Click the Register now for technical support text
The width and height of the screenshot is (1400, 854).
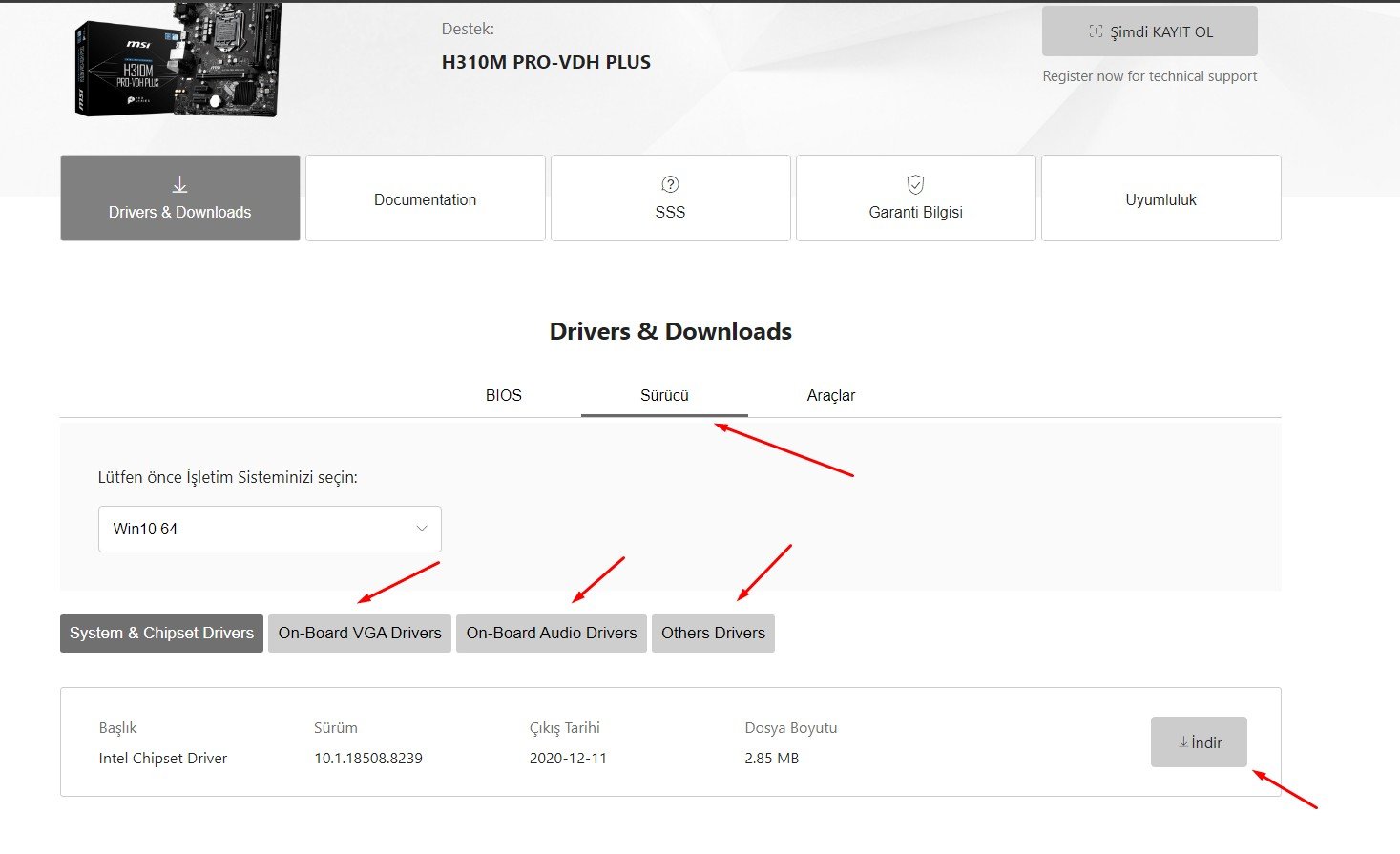click(1150, 76)
